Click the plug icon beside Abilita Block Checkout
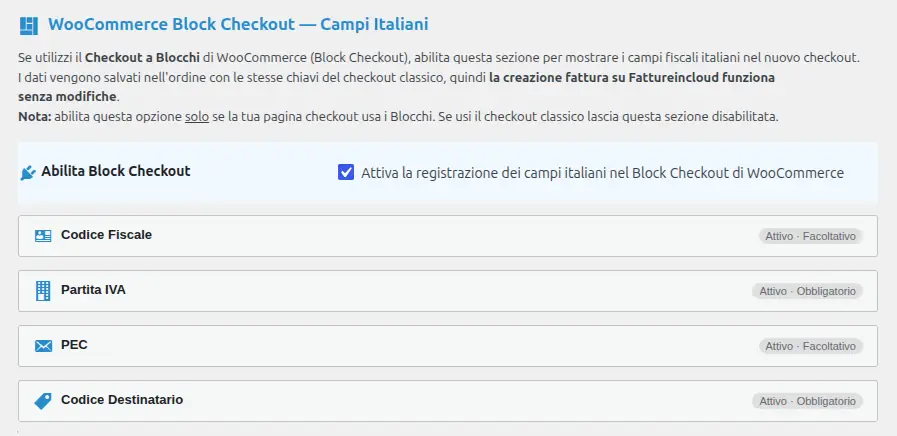The height and width of the screenshot is (436, 897). [27, 173]
